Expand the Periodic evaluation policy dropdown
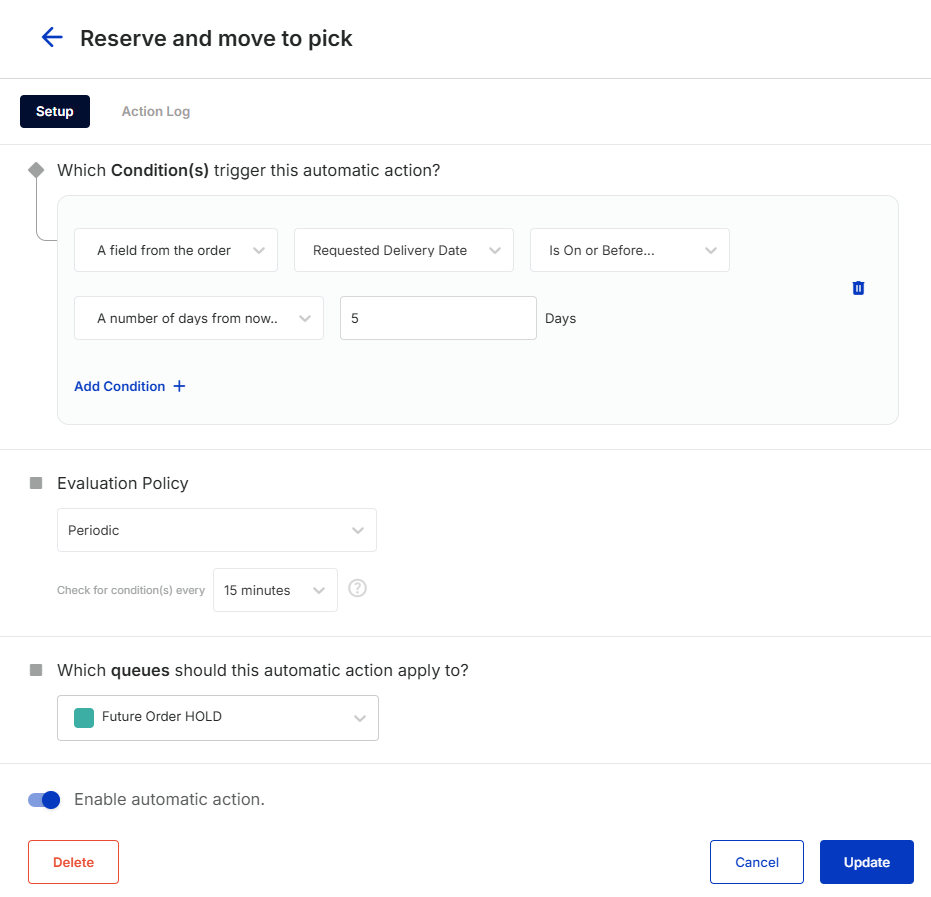Viewport: 931px width, 897px height. 217,530
